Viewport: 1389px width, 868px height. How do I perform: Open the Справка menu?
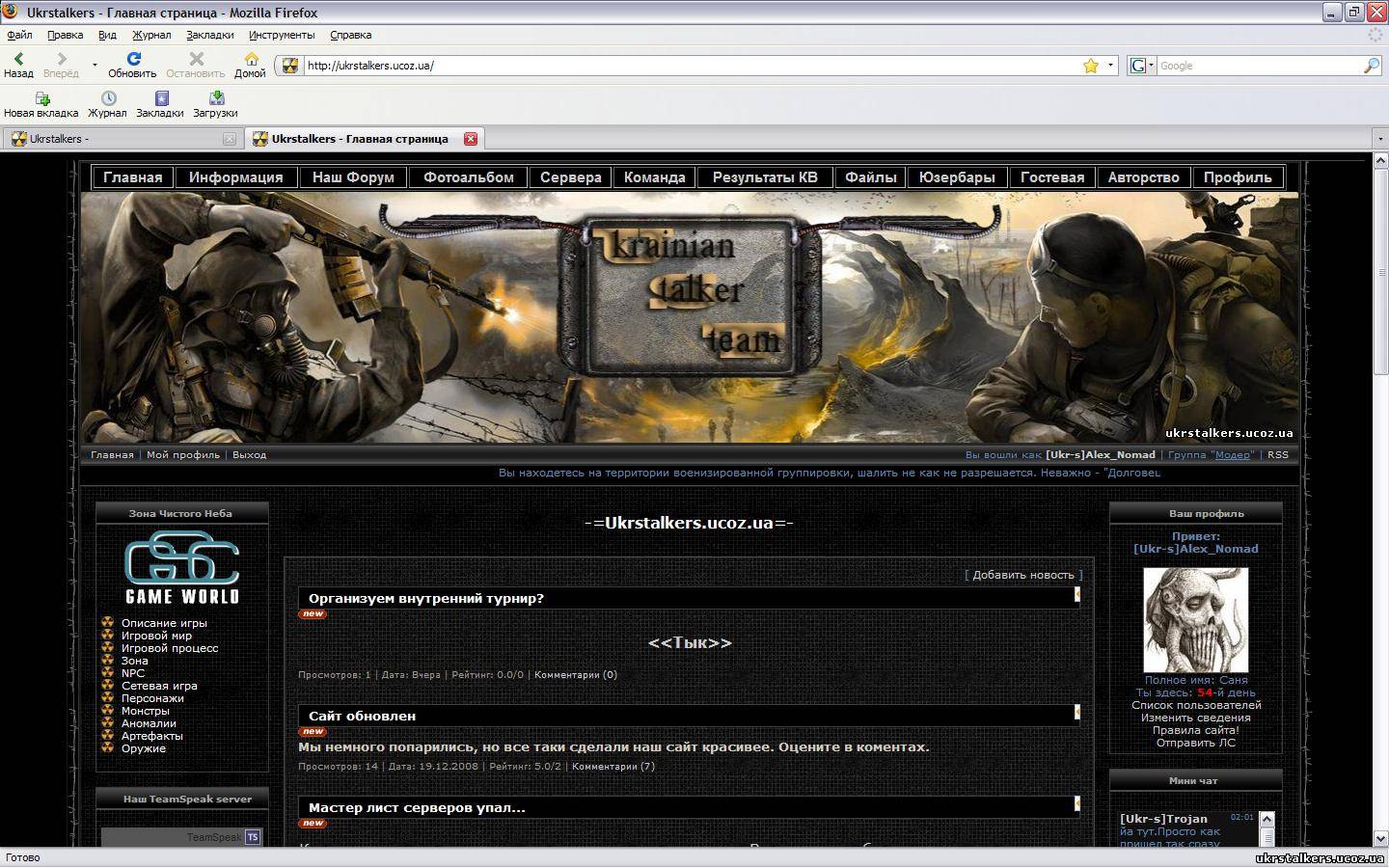(x=350, y=35)
